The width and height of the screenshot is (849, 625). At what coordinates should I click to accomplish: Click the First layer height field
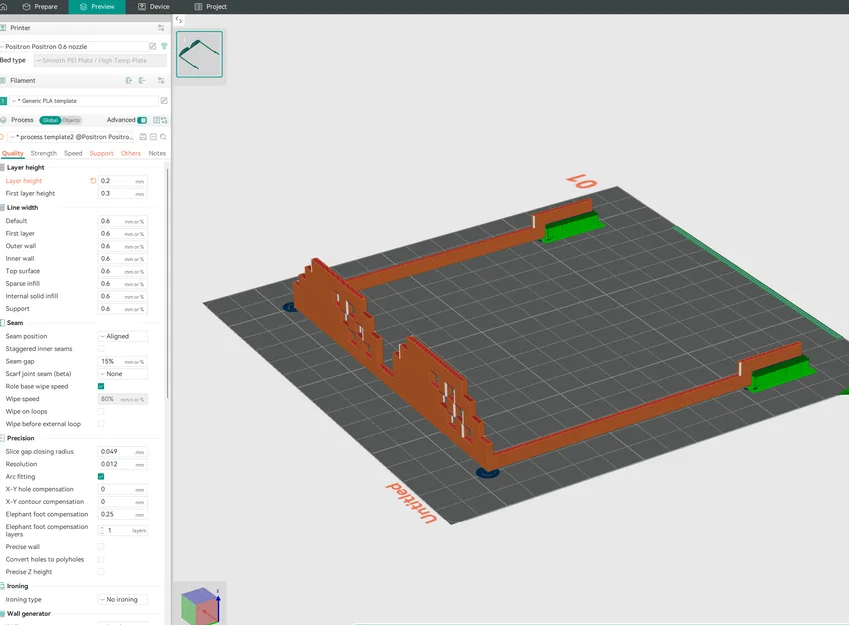coord(122,193)
